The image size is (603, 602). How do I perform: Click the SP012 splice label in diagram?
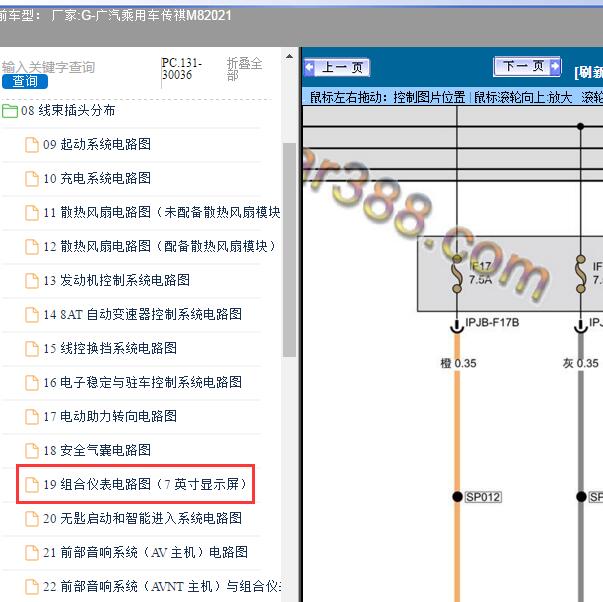[x=483, y=497]
